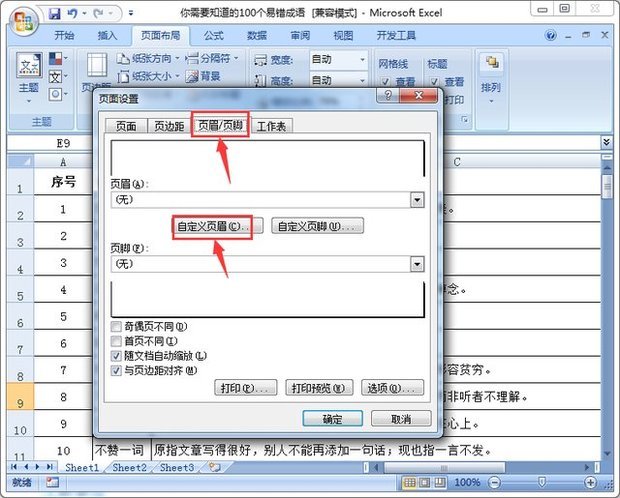Uncheck align with page margins (与页边距对齐)
620x498 pixels.
point(116,371)
